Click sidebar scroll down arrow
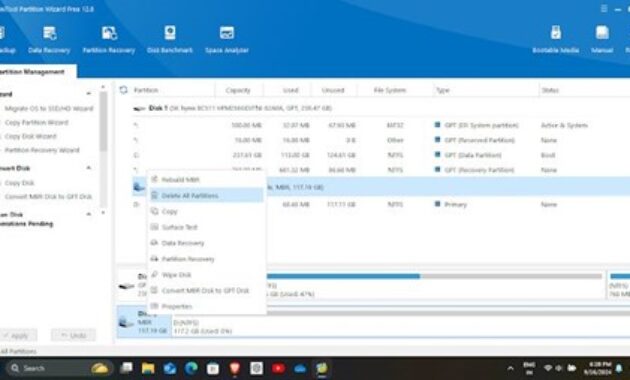The height and width of the screenshot is (380, 630). pyautogui.click(x=103, y=212)
